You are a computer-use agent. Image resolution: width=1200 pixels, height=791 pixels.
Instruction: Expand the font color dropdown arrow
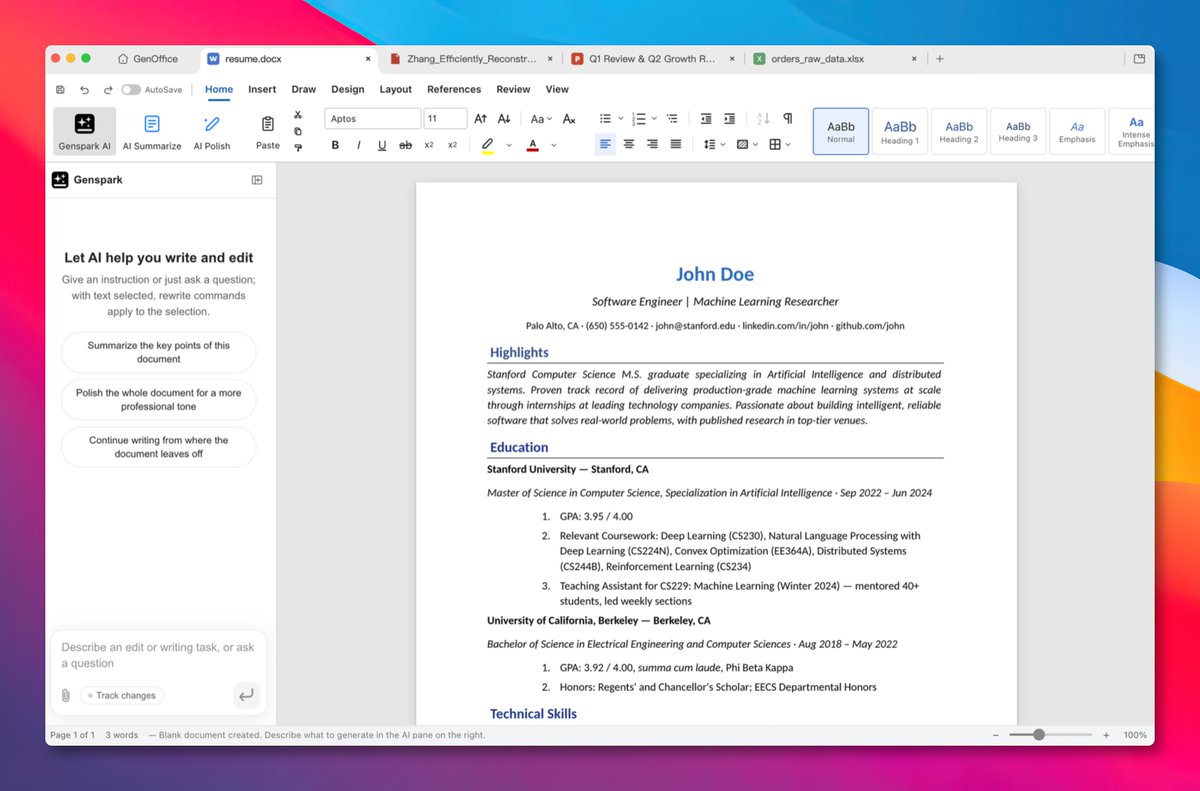coord(553,145)
